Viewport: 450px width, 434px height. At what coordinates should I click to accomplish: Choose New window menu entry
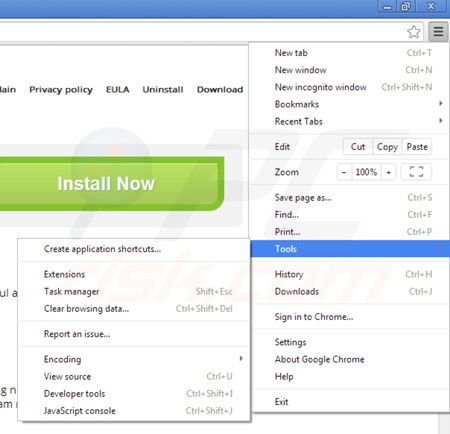(x=349, y=70)
